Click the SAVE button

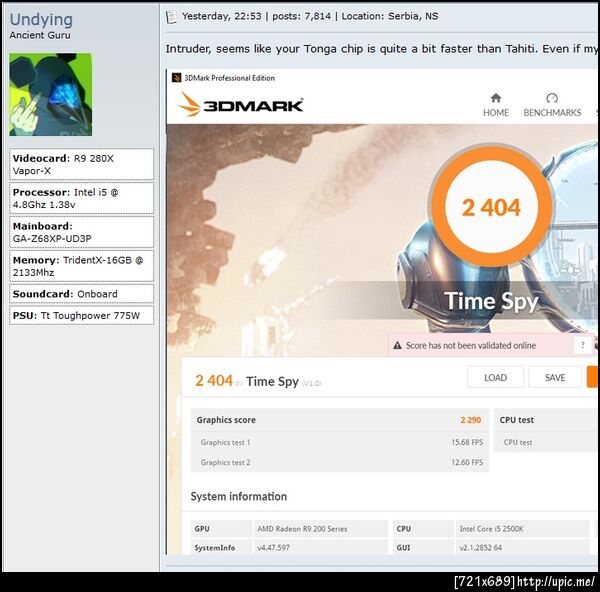coord(555,377)
